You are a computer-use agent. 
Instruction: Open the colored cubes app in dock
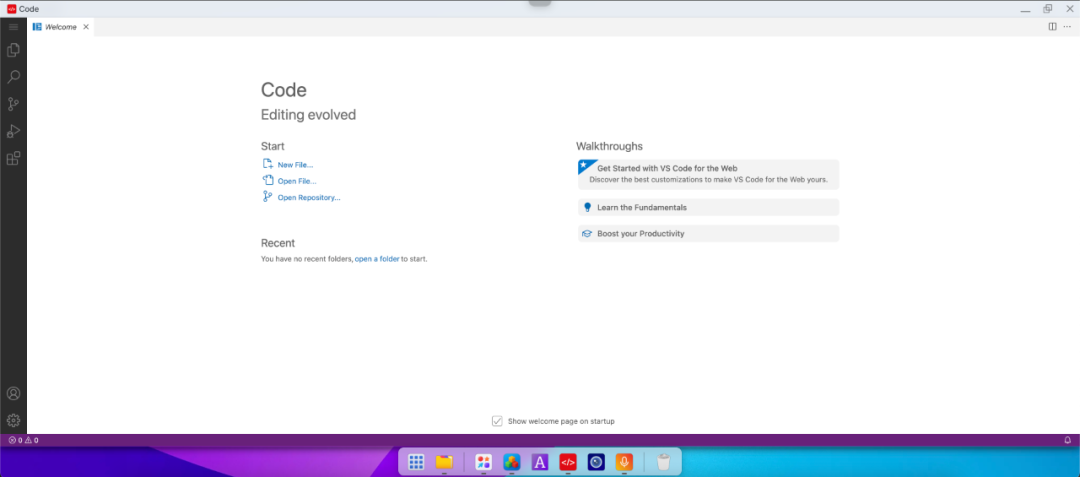point(512,462)
